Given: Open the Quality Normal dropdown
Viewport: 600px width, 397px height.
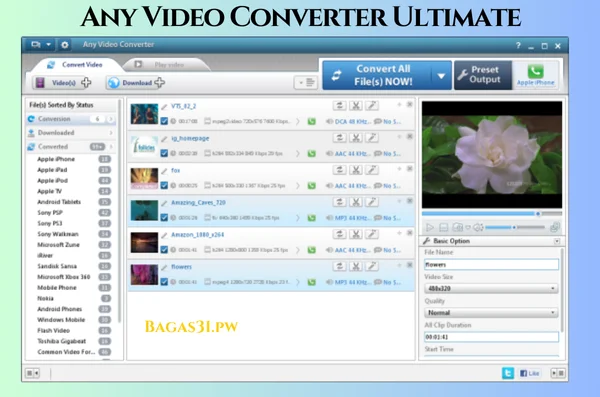Looking at the screenshot, I should click(491, 313).
